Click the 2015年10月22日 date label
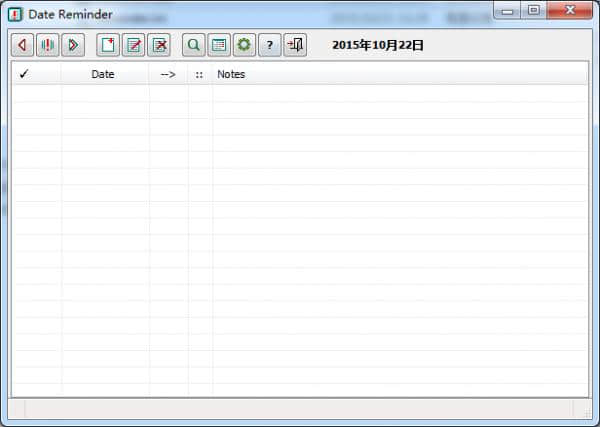Viewport: 600px width, 427px height. [x=378, y=45]
